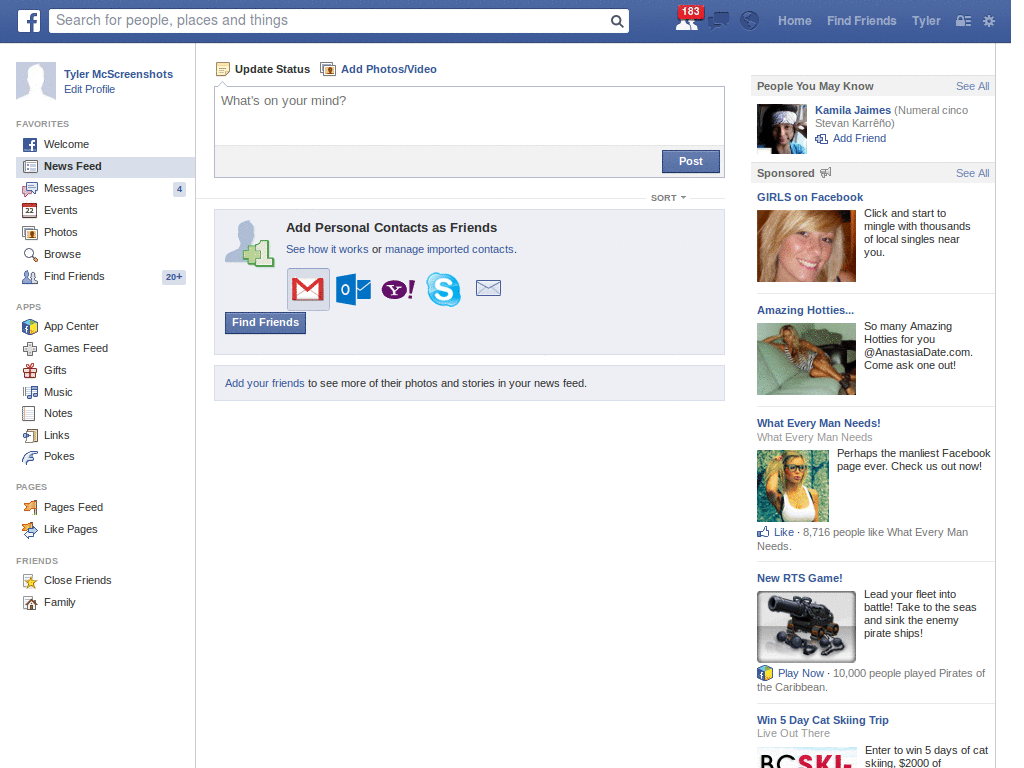Expand the SORT dropdown
The width and height of the screenshot is (1024, 768).
tap(668, 198)
